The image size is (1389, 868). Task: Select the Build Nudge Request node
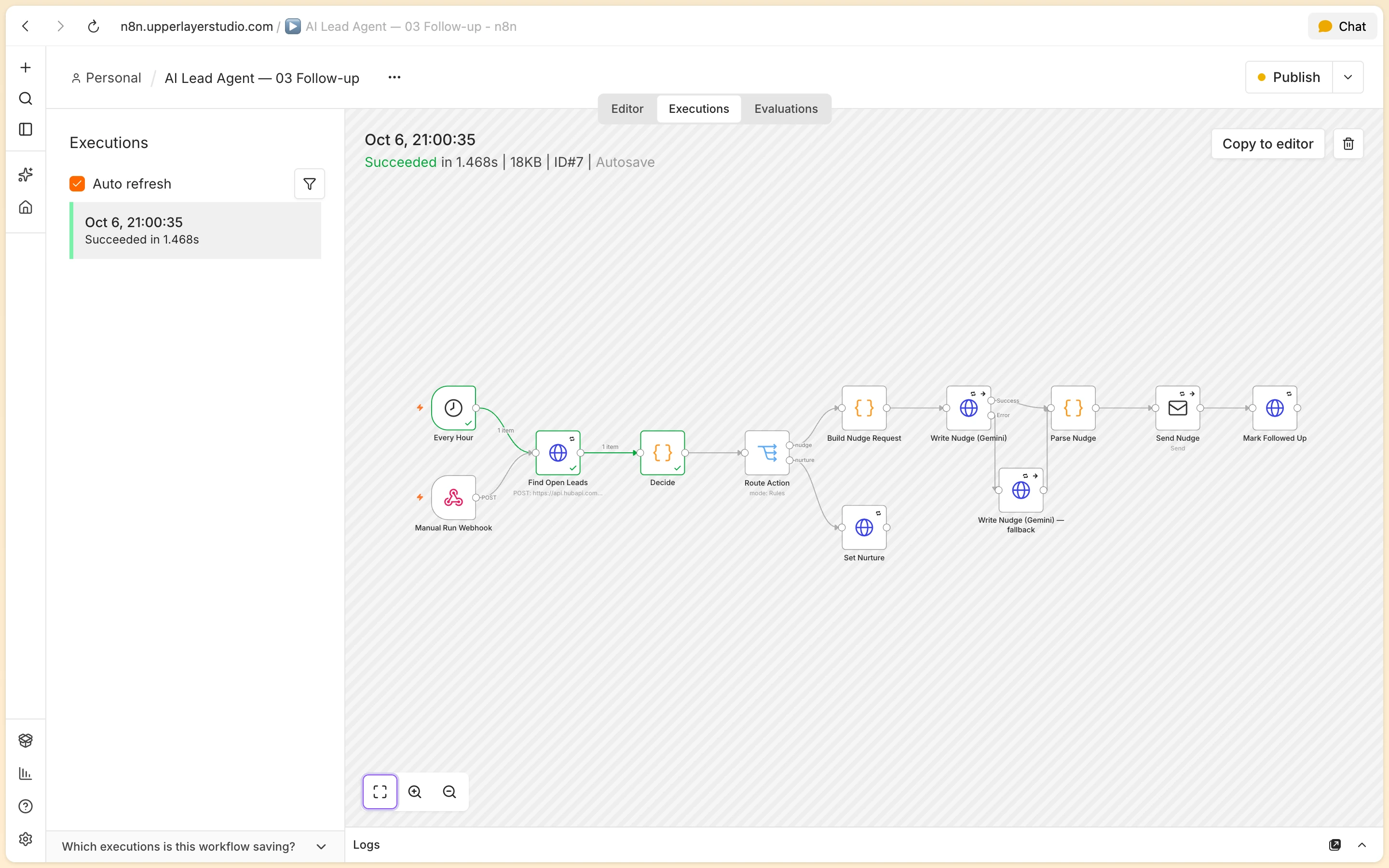tap(864, 408)
